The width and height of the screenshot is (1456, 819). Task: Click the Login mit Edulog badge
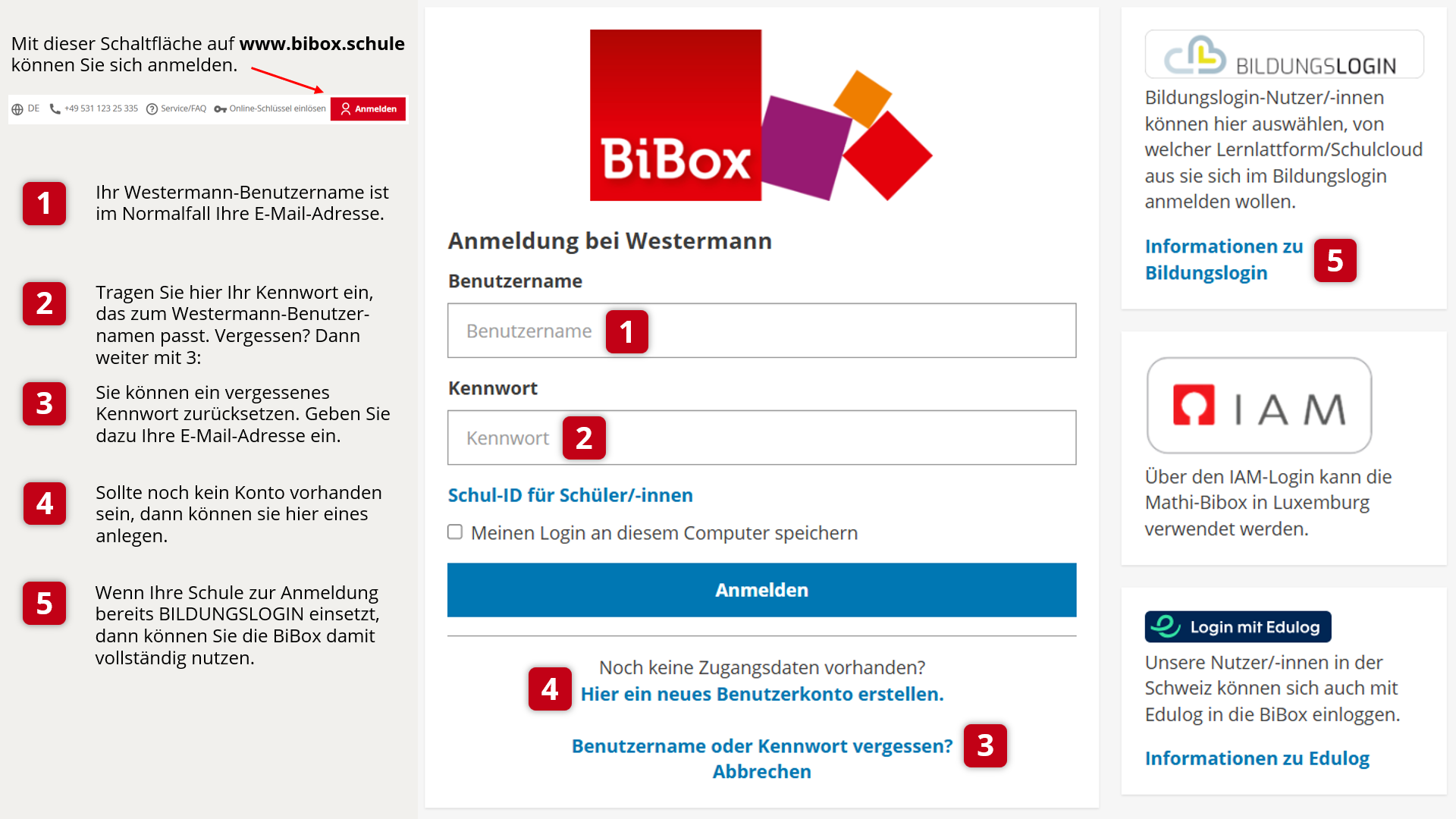pyautogui.click(x=1238, y=627)
